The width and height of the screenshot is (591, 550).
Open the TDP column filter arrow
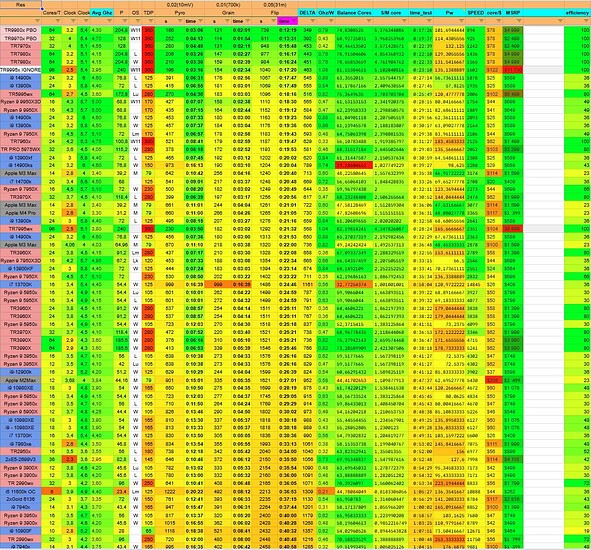pyautogui.click(x=152, y=21)
